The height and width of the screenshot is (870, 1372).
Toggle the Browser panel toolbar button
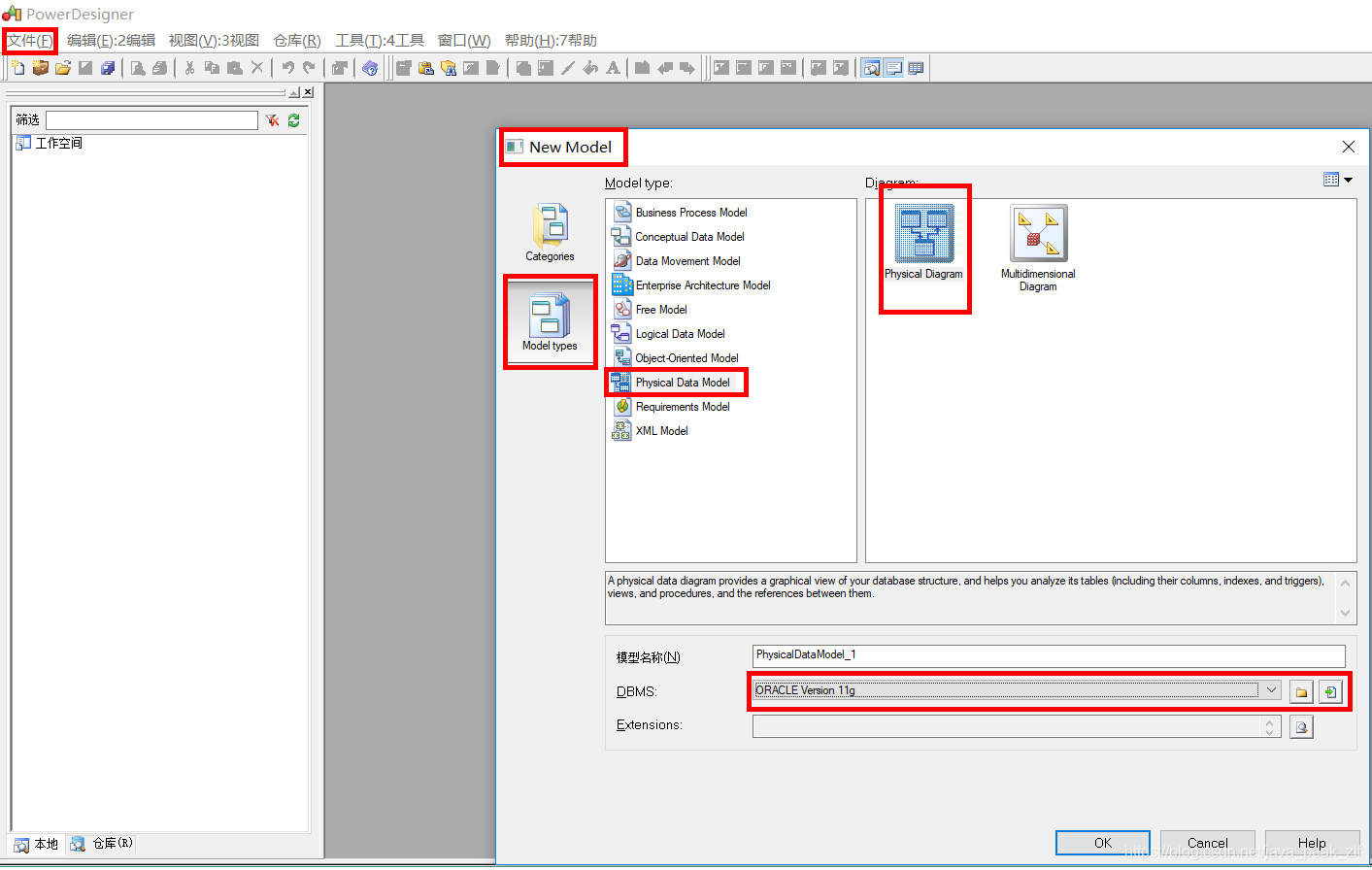click(871, 68)
